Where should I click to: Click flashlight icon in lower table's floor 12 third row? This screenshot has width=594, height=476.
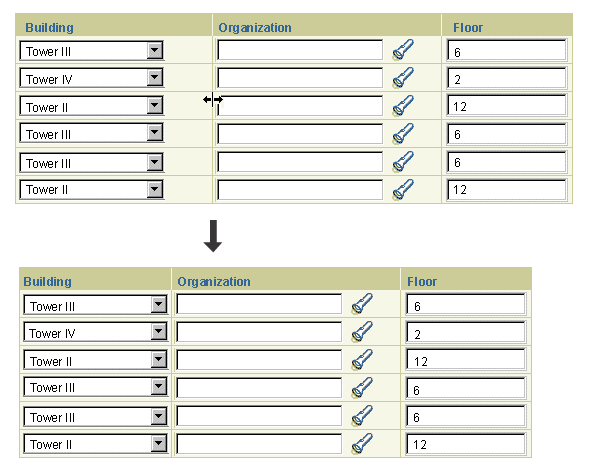[362, 359]
